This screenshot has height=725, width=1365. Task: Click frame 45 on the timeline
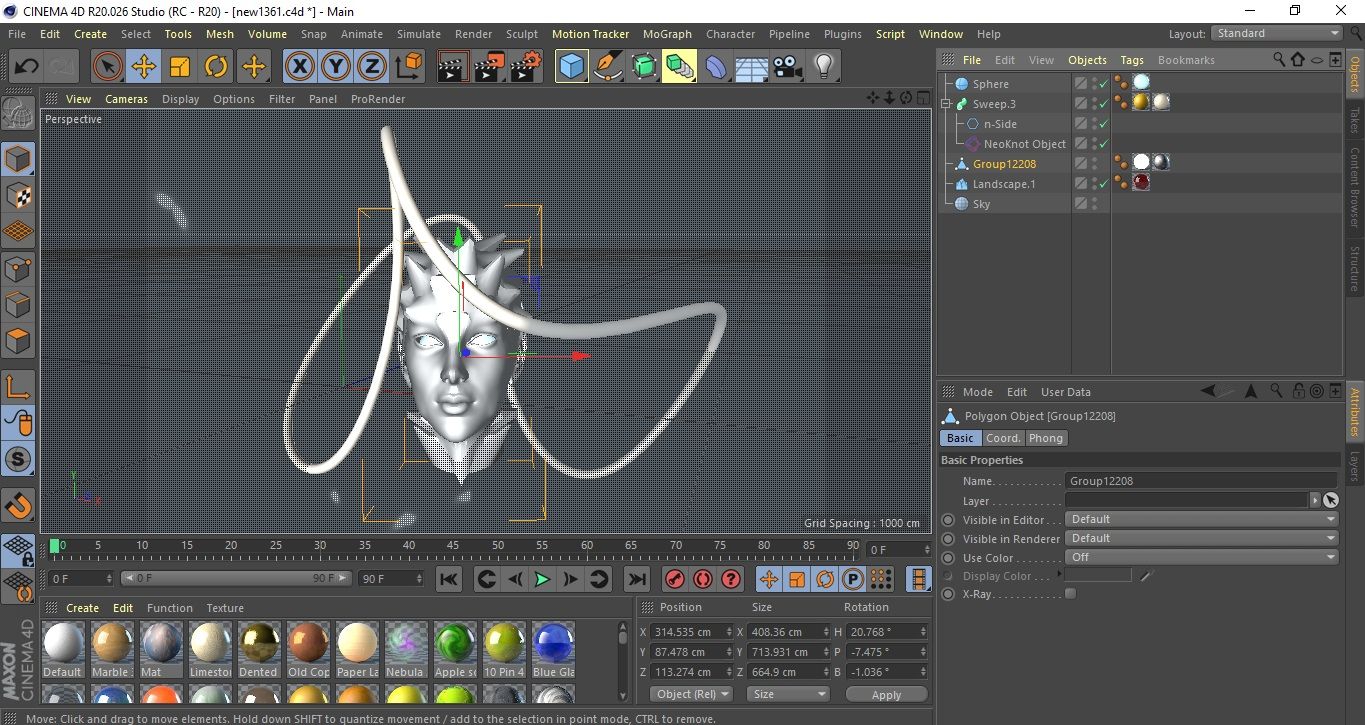453,547
